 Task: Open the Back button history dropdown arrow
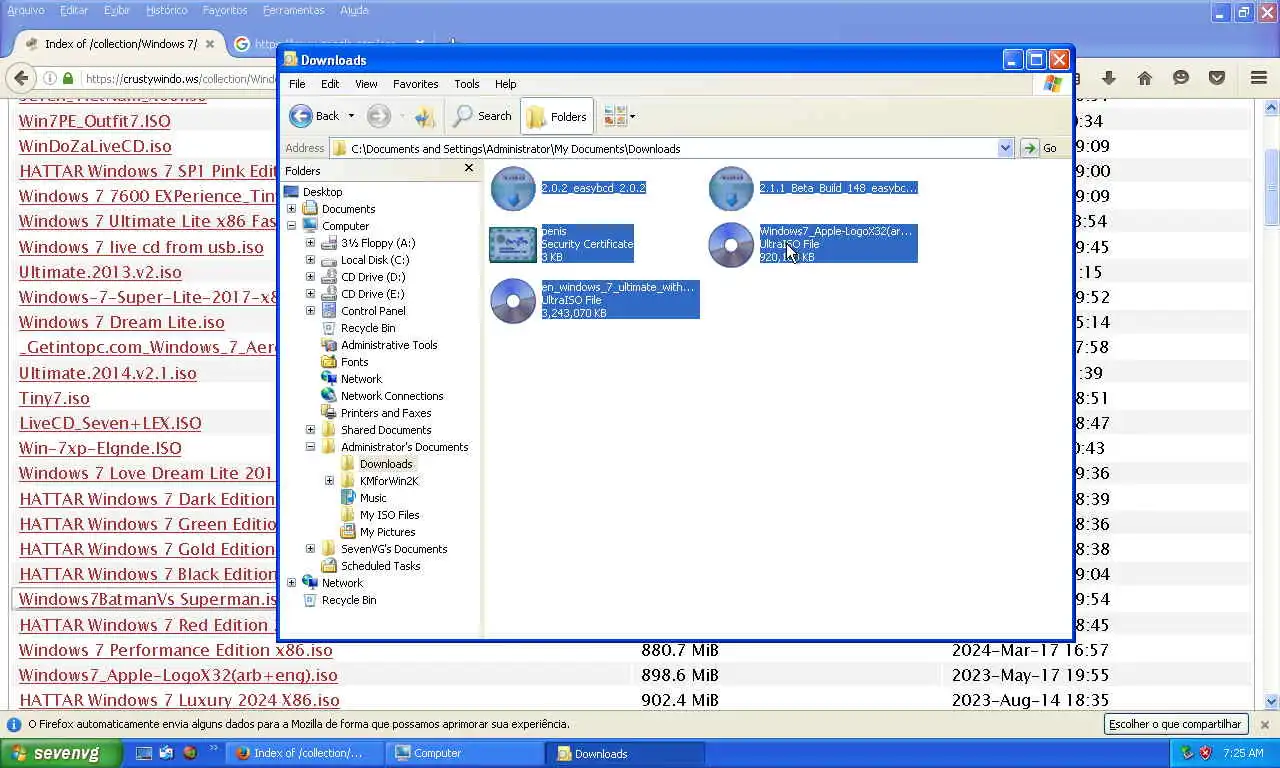tap(351, 116)
